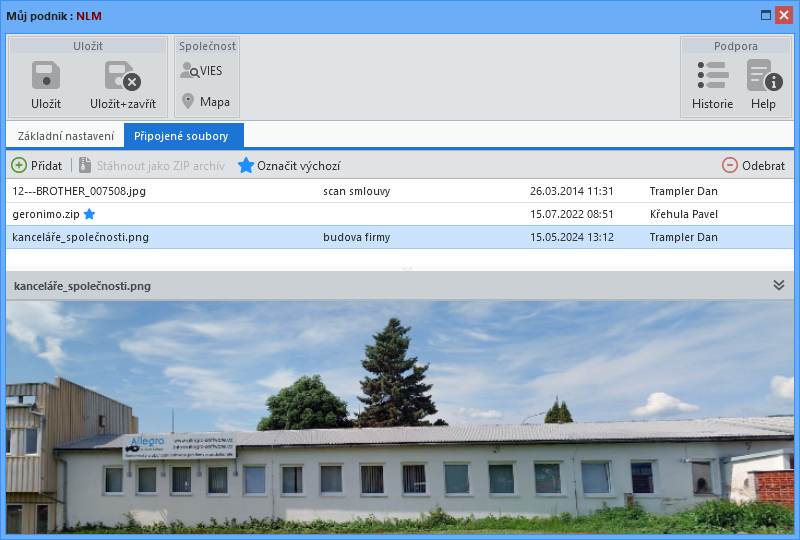The height and width of the screenshot is (540, 800).
Task: Click the Uložit floppy disk icon
Action: [46, 75]
